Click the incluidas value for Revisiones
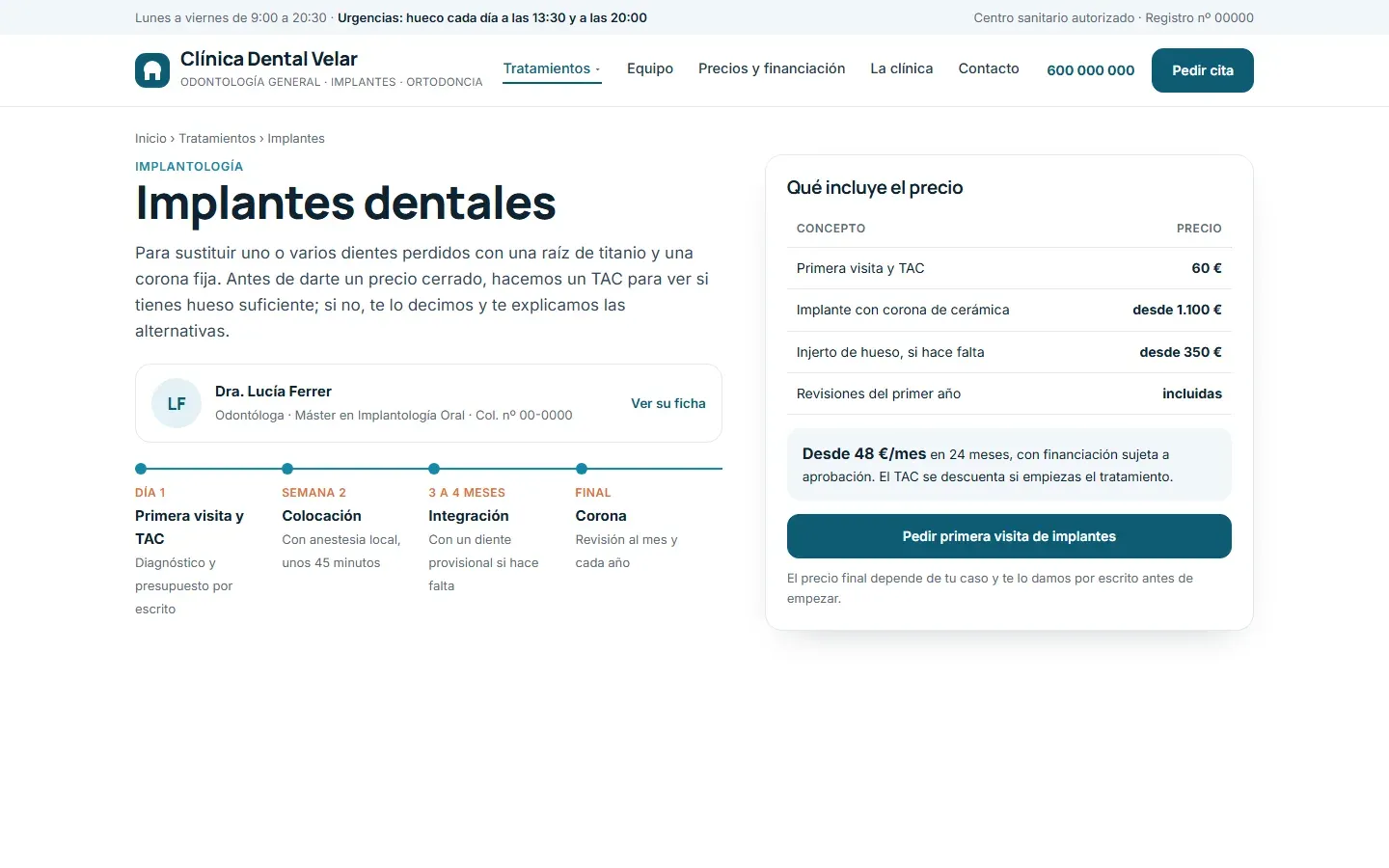The height and width of the screenshot is (868, 1389). coord(1192,393)
